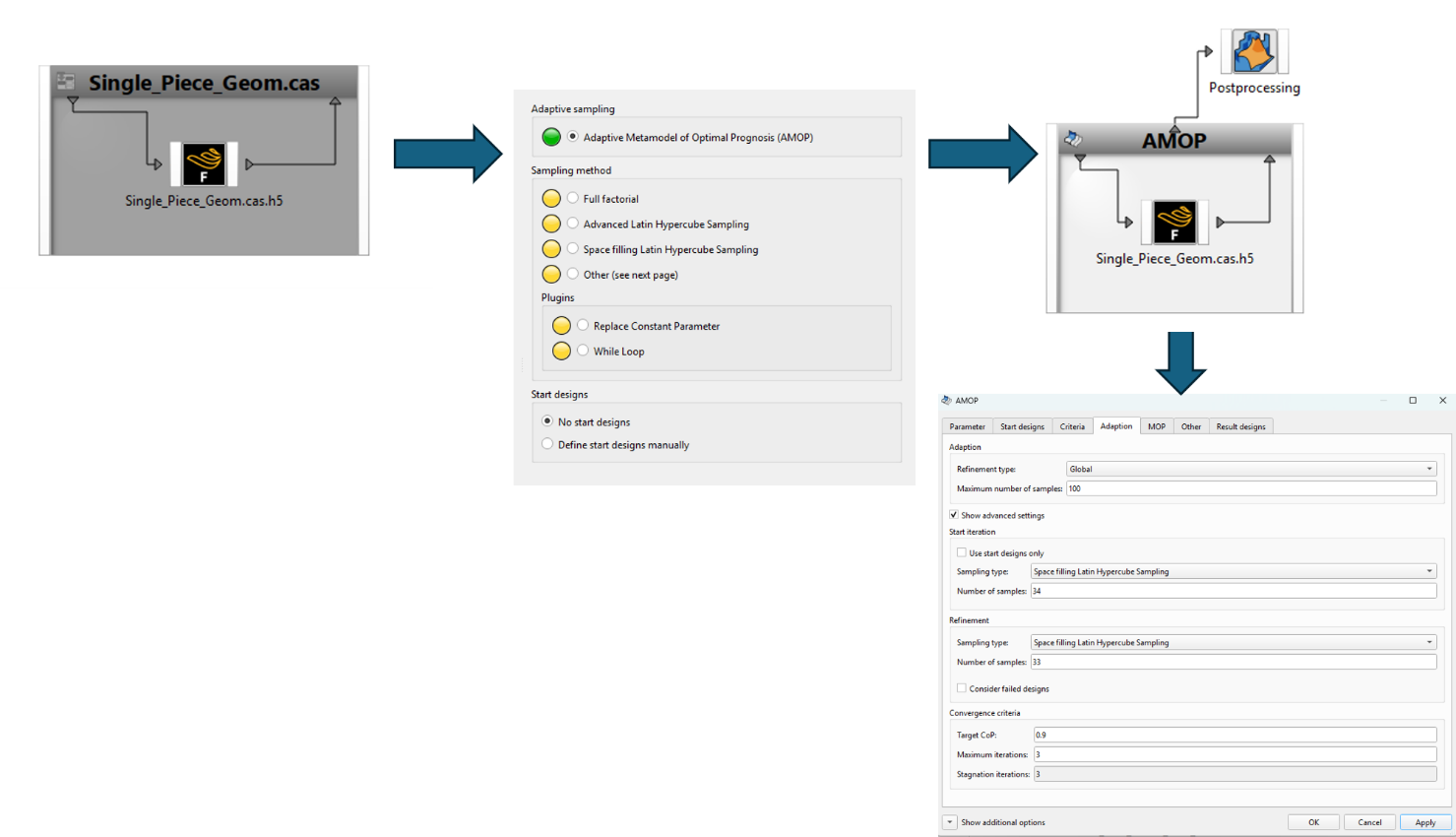Click yellow light beside Space filling Latin Hypercube
Image resolution: width=1456 pixels, height=837 pixels.
[551, 249]
